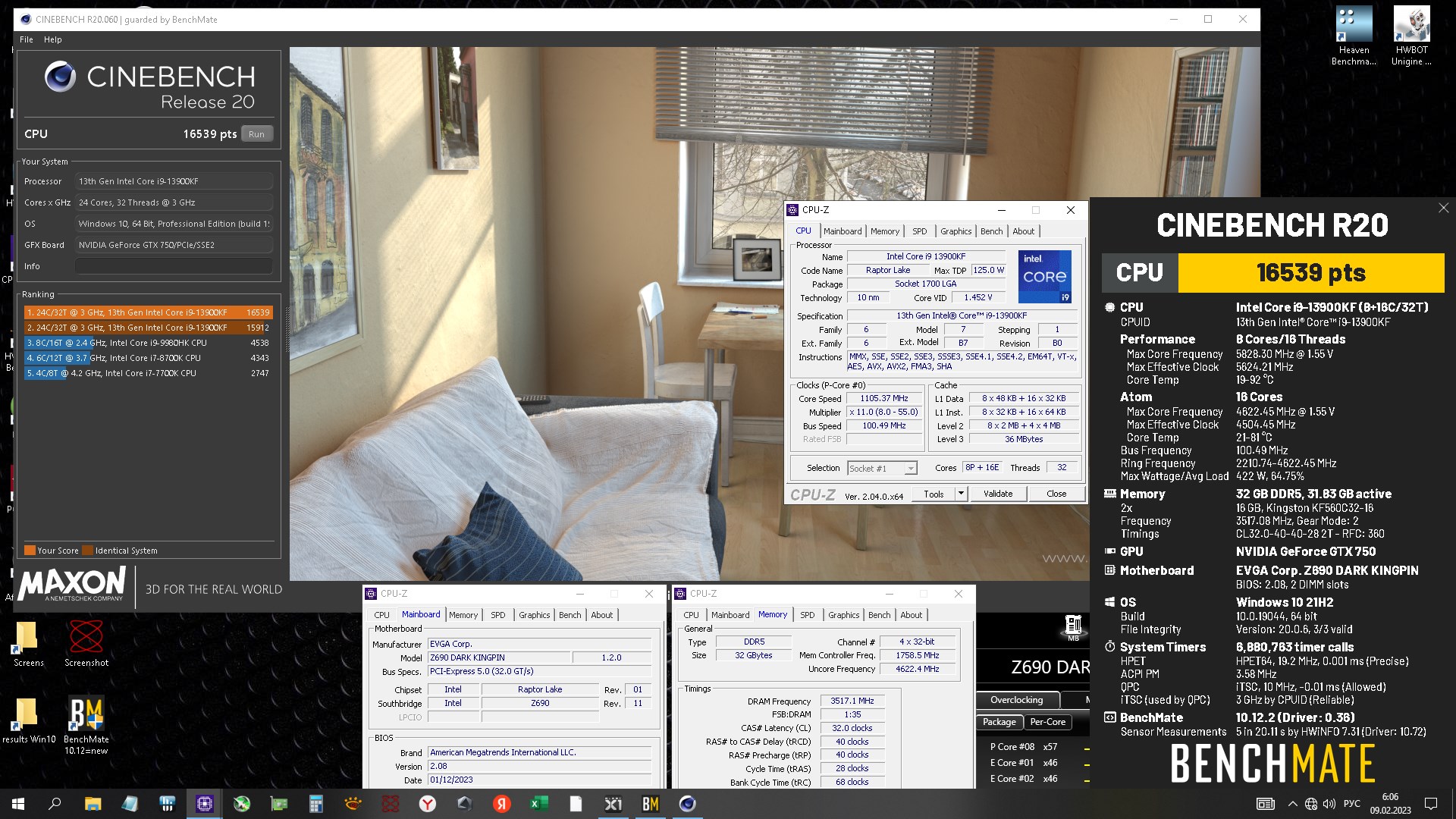Open Memory tab in bottom-left CPU-Z window

(x=463, y=615)
